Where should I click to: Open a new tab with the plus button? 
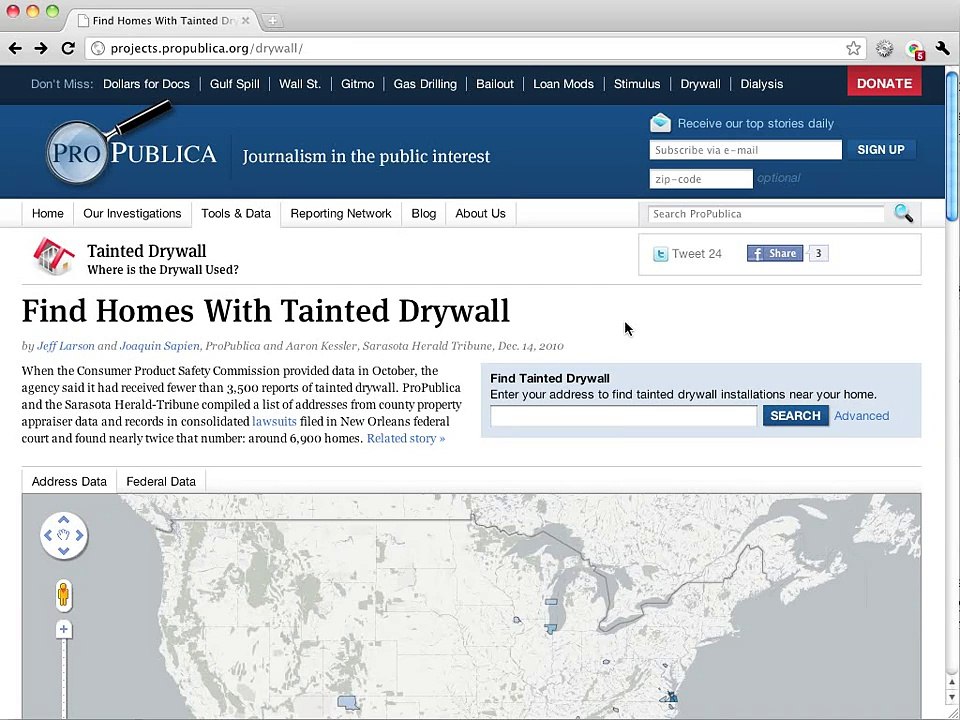coord(272,21)
